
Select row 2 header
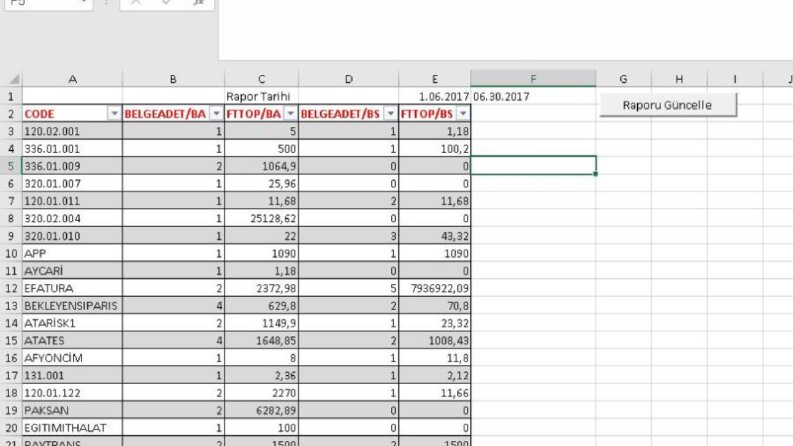[11, 114]
